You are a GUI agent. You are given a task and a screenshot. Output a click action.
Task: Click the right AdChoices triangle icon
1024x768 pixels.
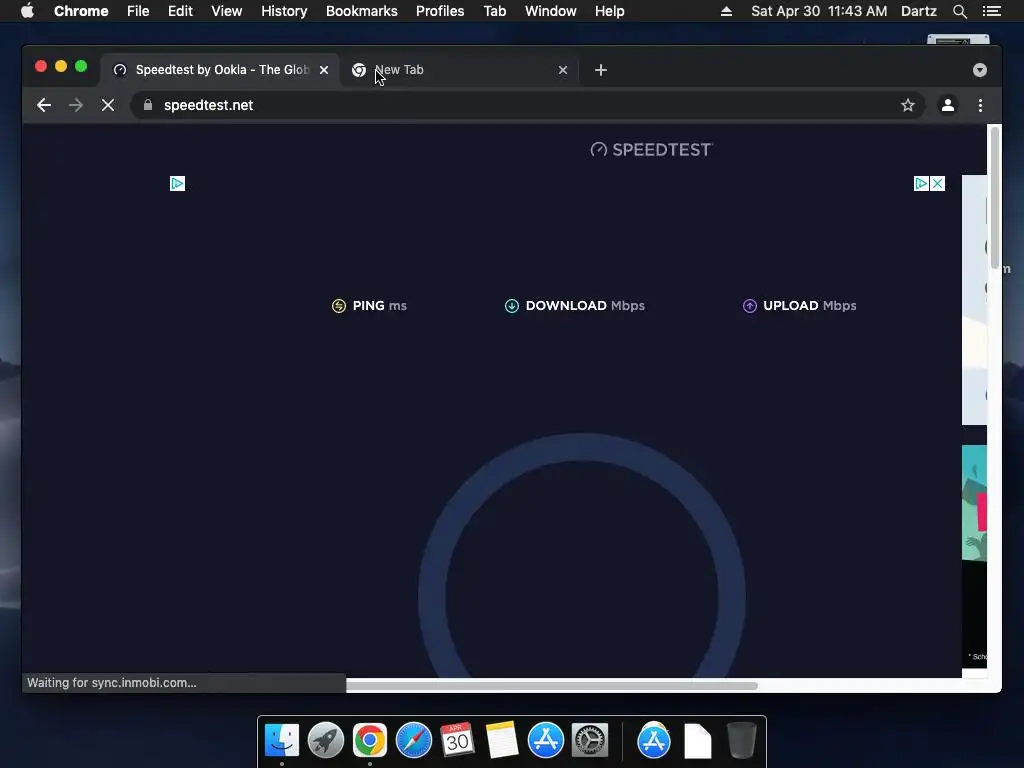[921, 184]
